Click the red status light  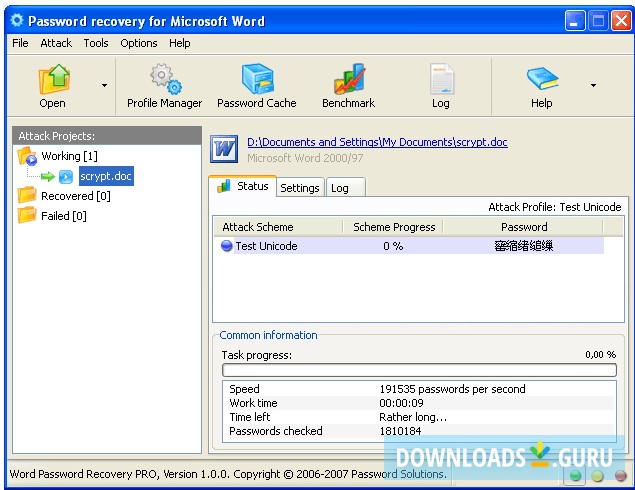click(620, 476)
